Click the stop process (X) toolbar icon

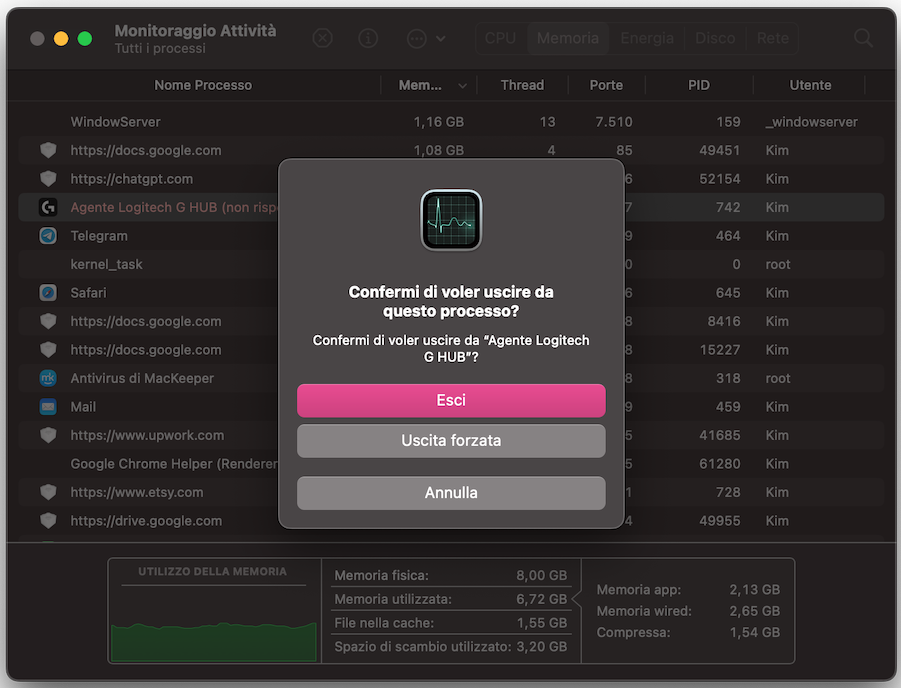coord(322,38)
